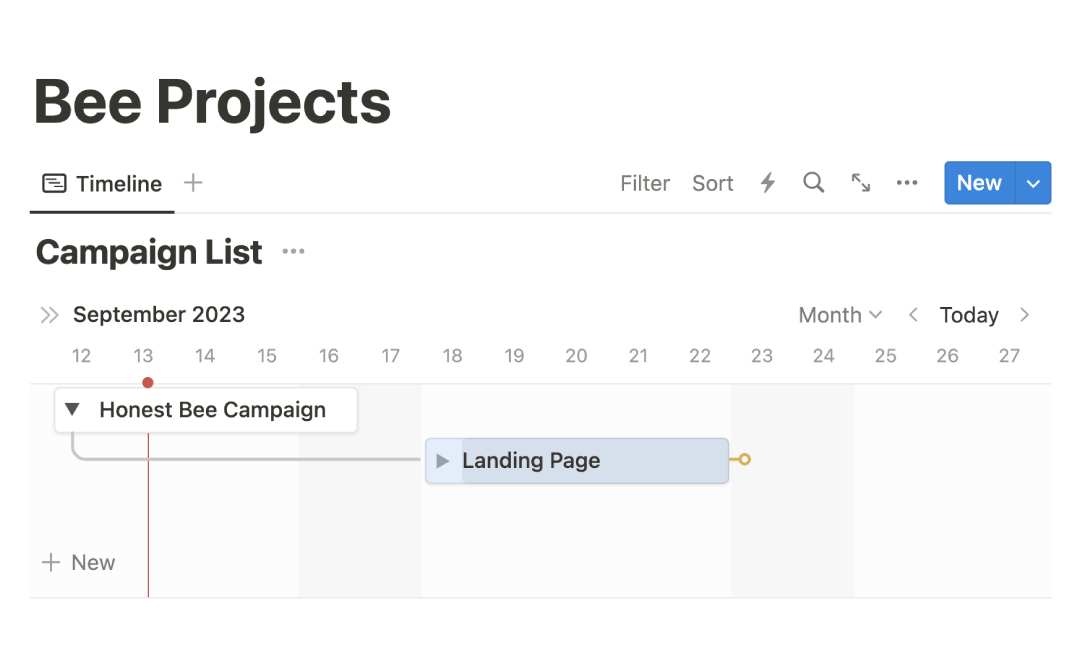Open the dropdown arrow beside New button

pyautogui.click(x=1033, y=183)
